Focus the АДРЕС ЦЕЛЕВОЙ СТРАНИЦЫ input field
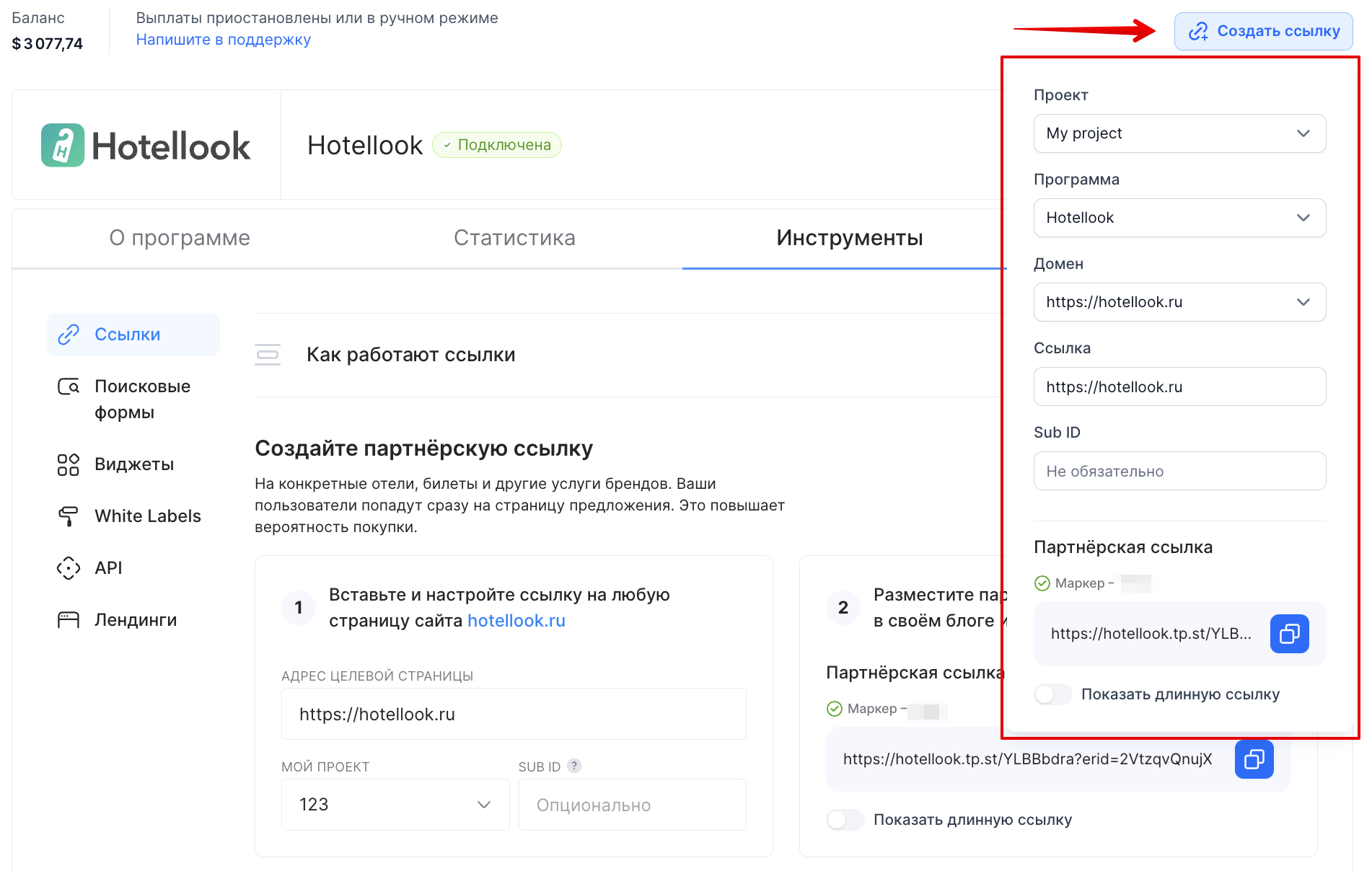Viewport: 1372px width, 871px height. pos(514,714)
